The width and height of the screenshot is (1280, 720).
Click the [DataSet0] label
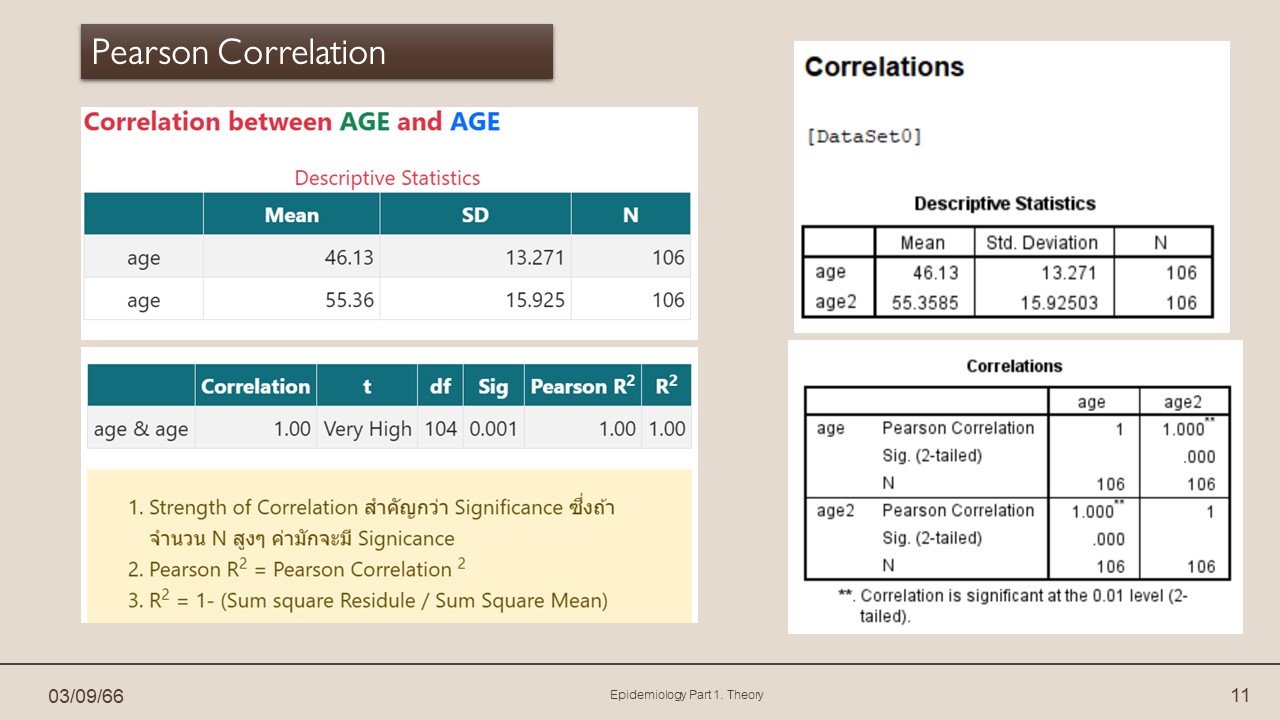coord(864,137)
